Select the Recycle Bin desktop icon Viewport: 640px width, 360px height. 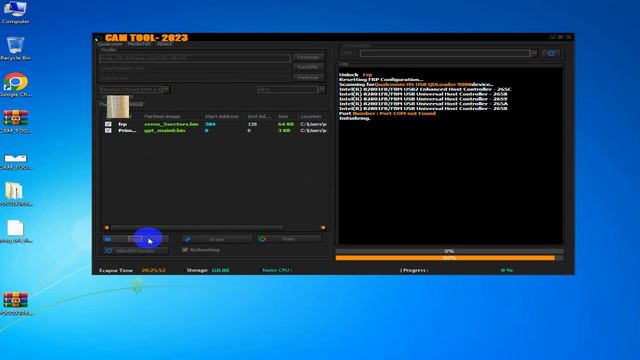16,49
